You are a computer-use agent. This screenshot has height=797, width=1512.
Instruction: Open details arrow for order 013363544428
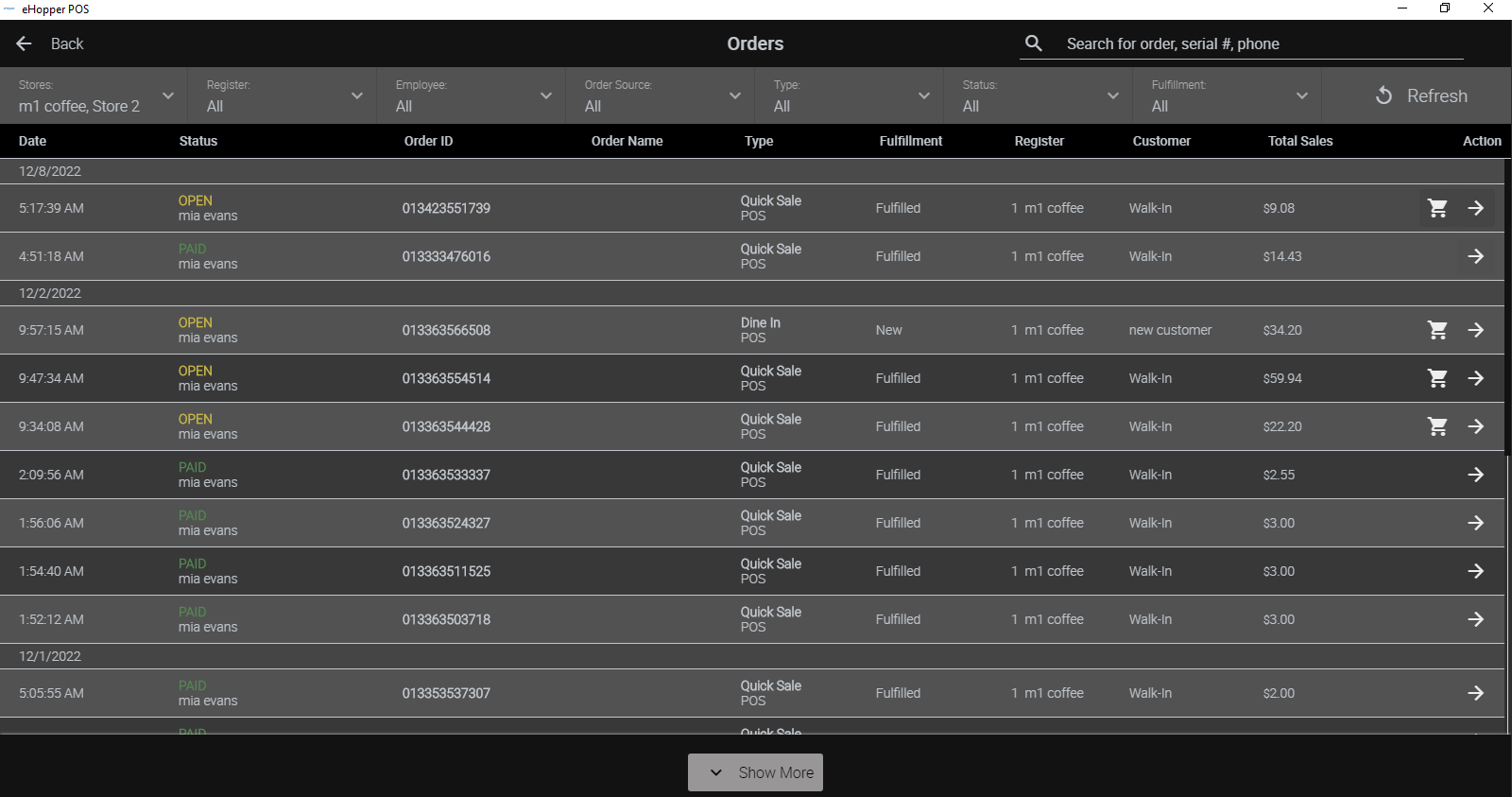click(x=1476, y=426)
